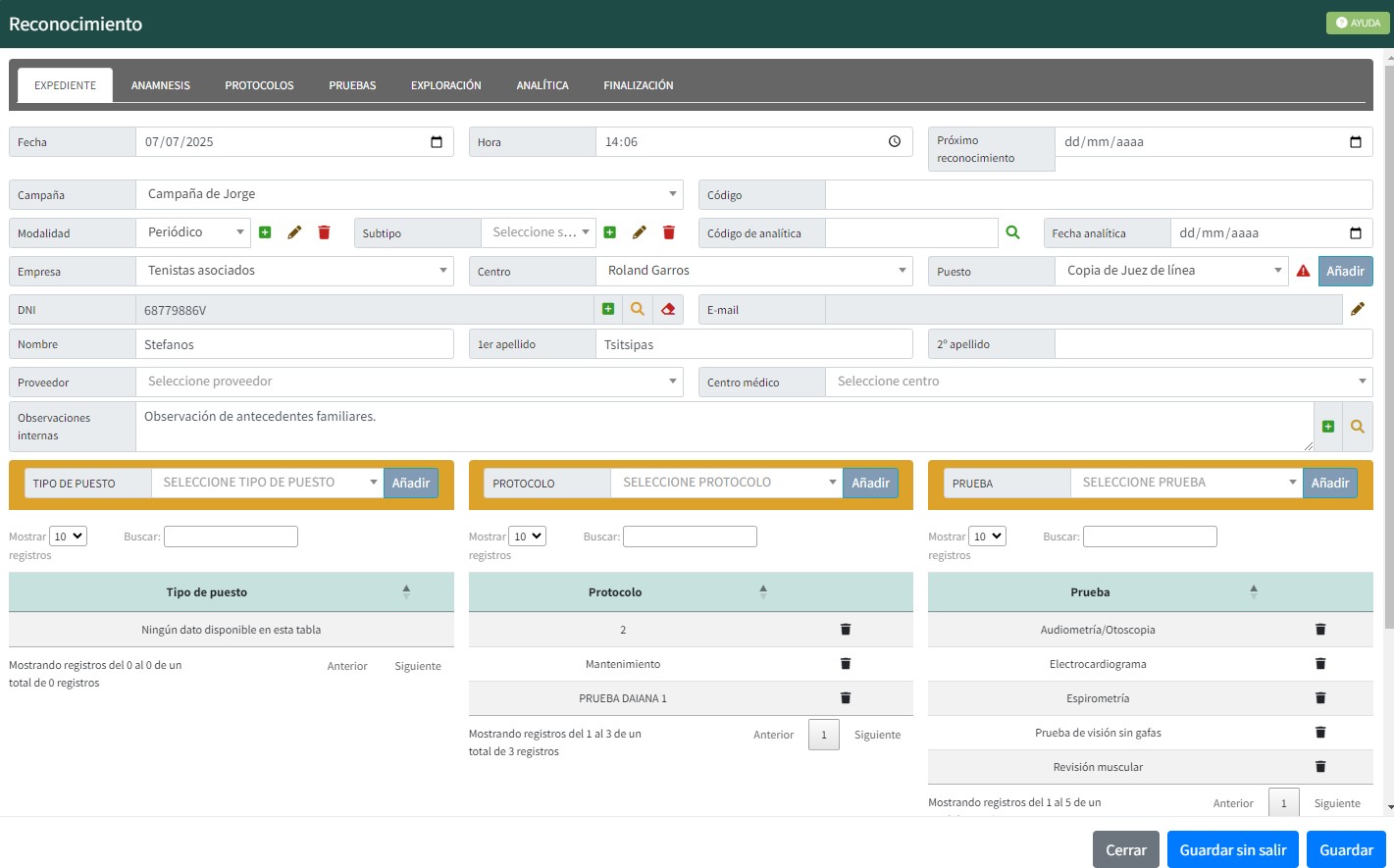The height and width of the screenshot is (868, 1394).
Task: Delete Mantenimiento protocol with trash icon
Action: tap(846, 664)
